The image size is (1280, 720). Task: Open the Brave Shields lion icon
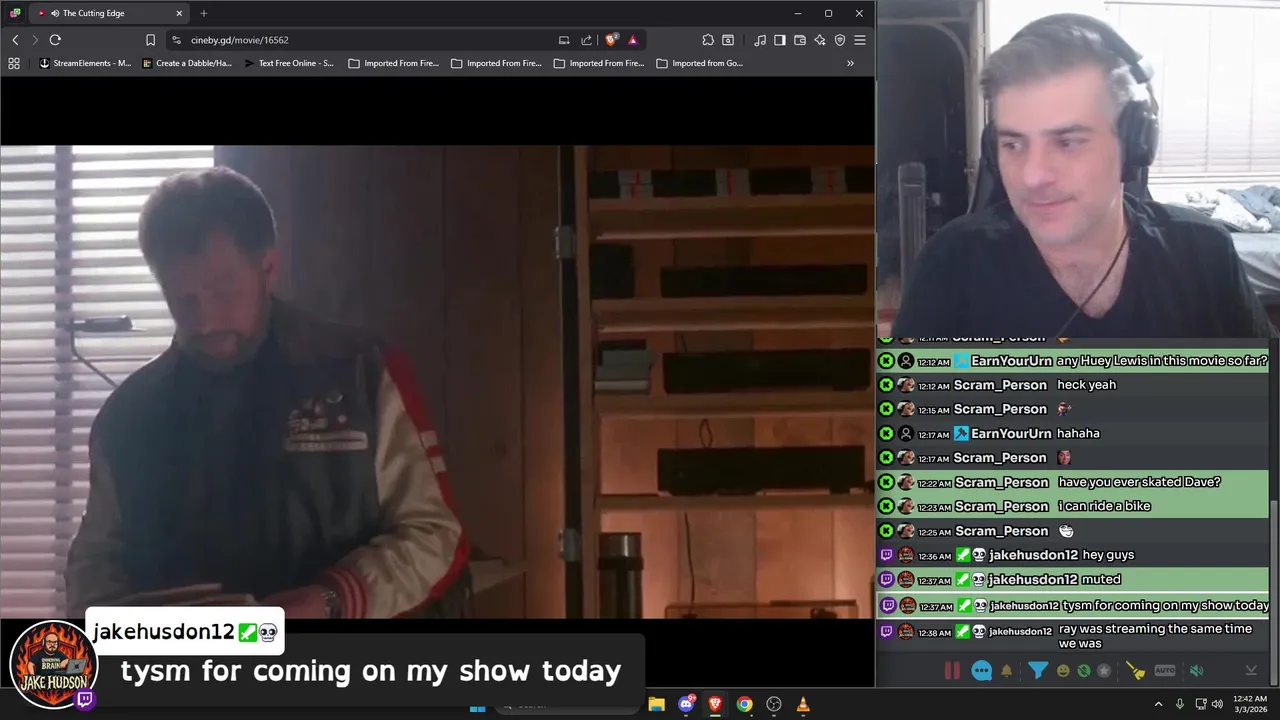612,40
